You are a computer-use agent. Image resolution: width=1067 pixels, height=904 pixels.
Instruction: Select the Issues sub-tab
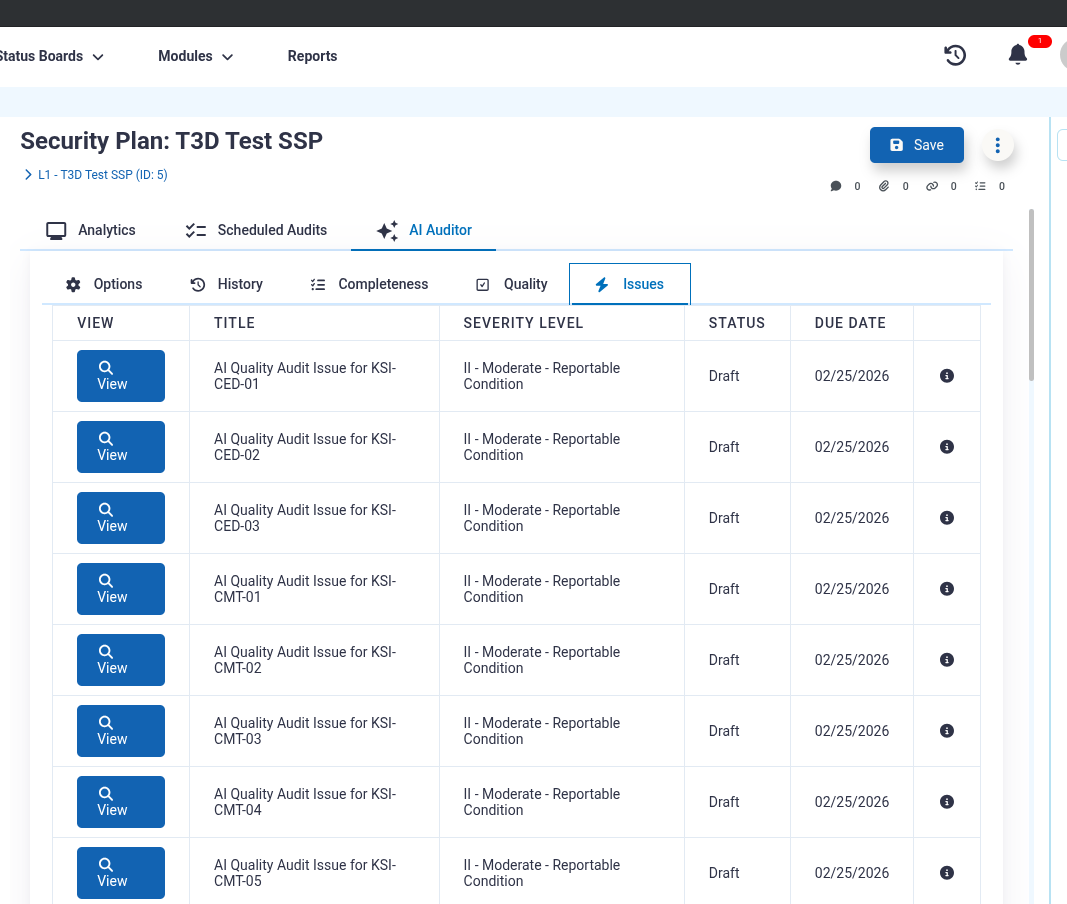coord(630,284)
